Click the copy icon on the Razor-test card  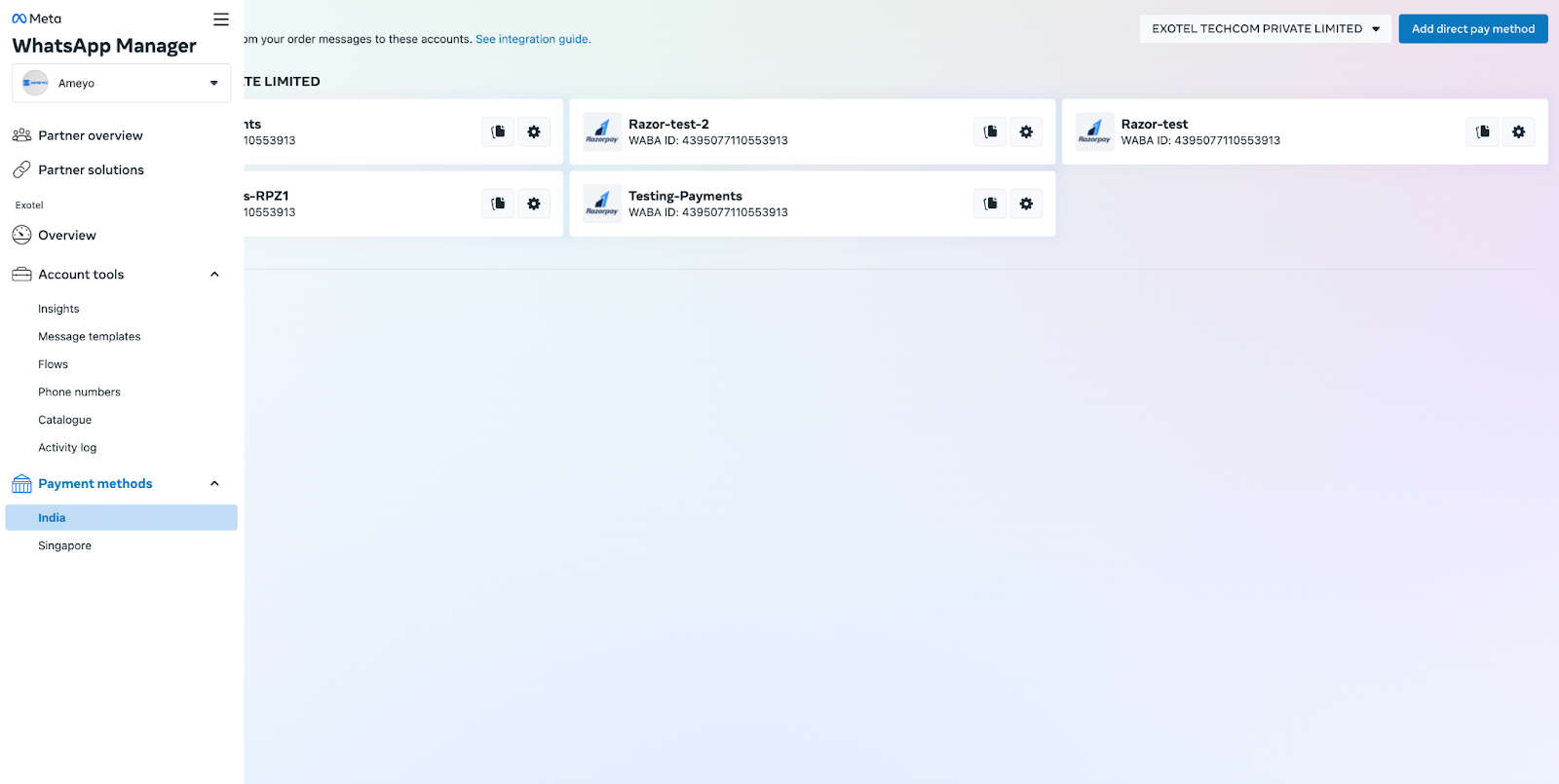pos(1483,131)
